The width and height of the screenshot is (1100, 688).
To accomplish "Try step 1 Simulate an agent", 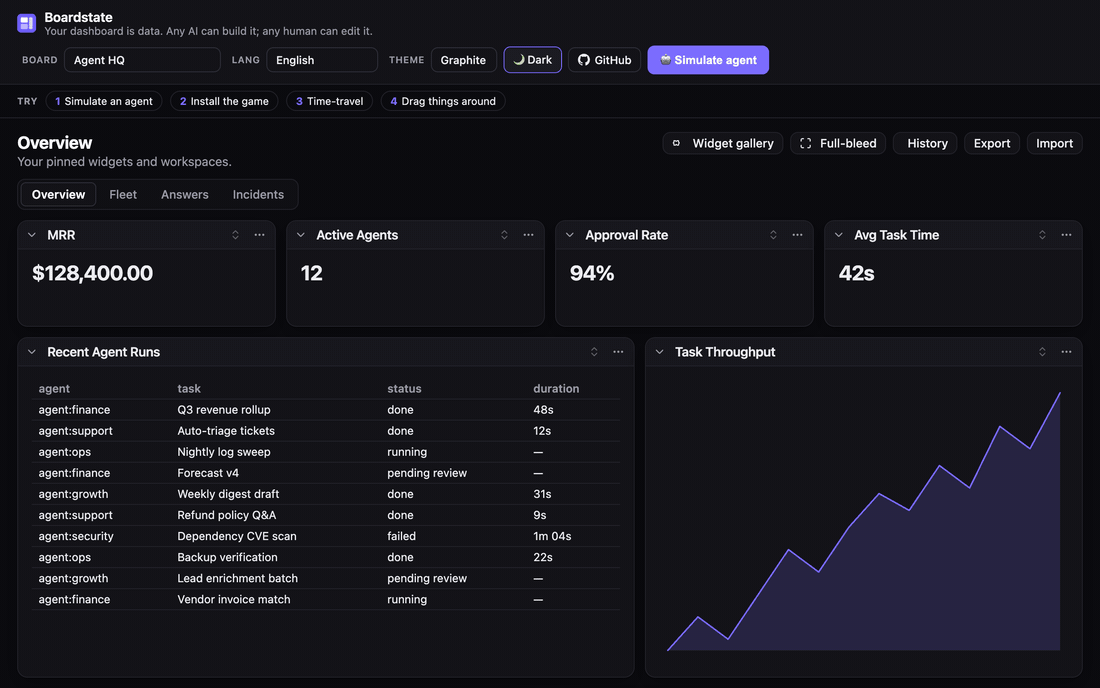I will coord(104,101).
